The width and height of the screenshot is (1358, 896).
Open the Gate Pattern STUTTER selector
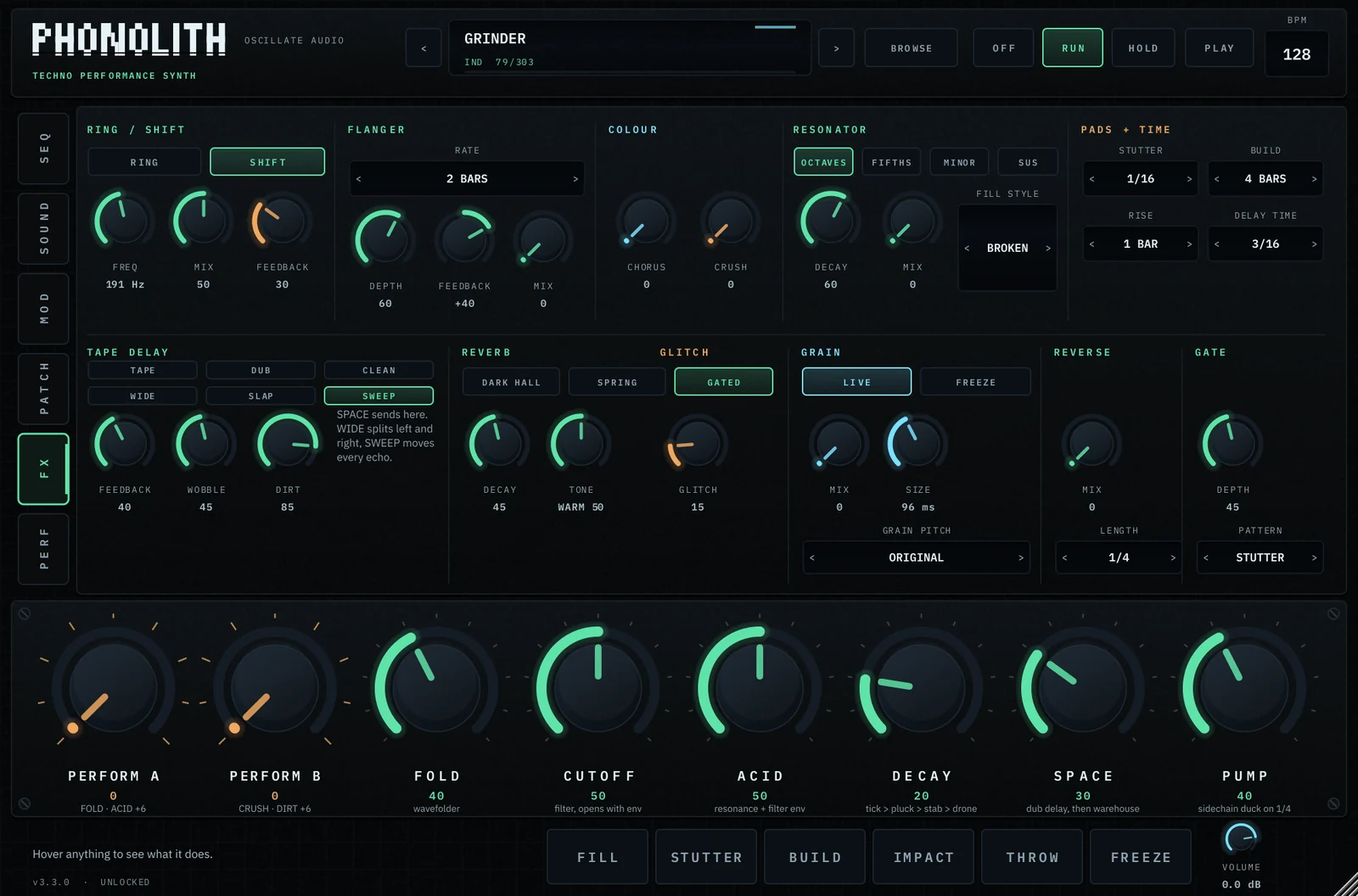(x=1260, y=557)
